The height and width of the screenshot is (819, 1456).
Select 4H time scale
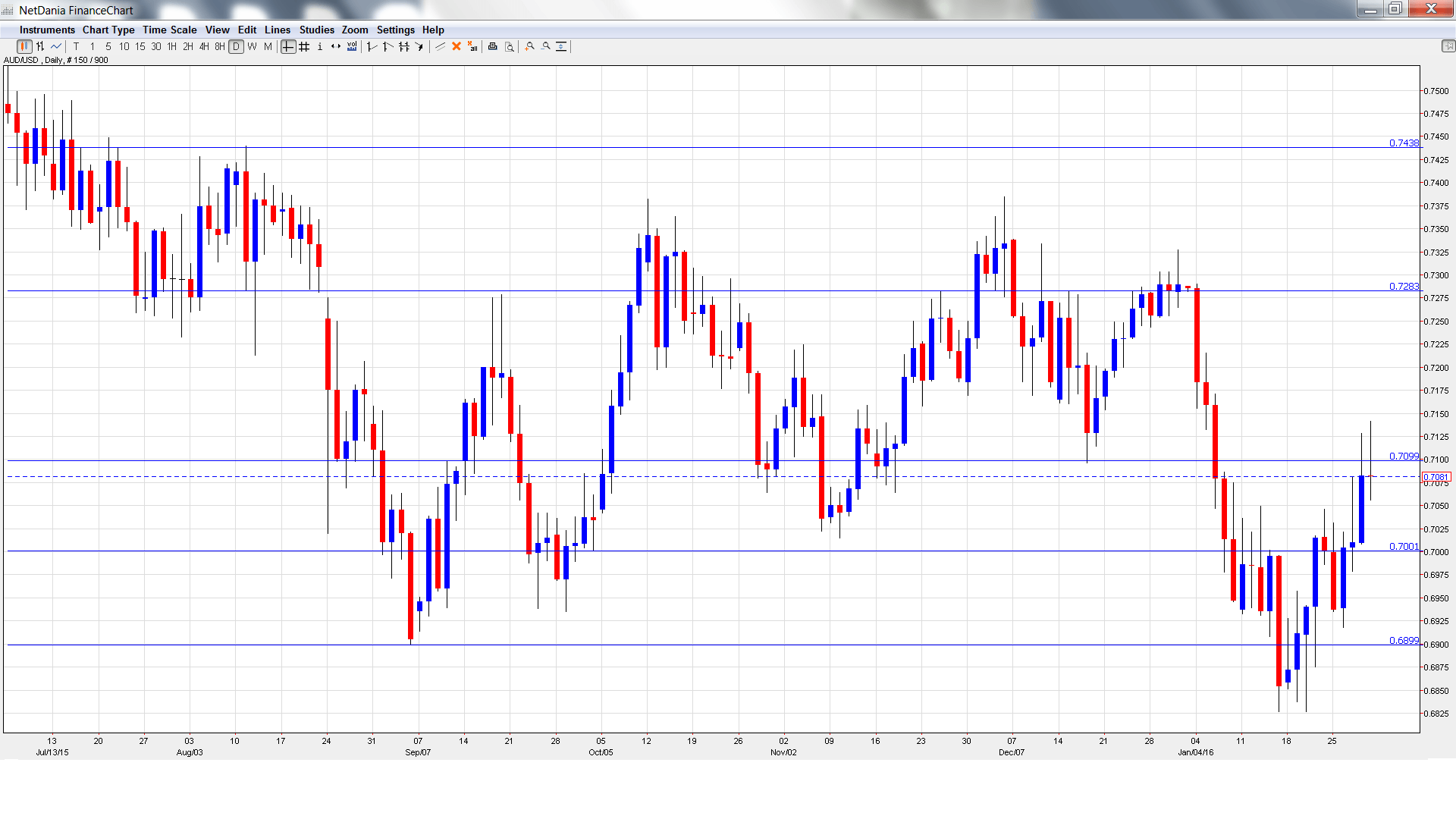tap(204, 47)
